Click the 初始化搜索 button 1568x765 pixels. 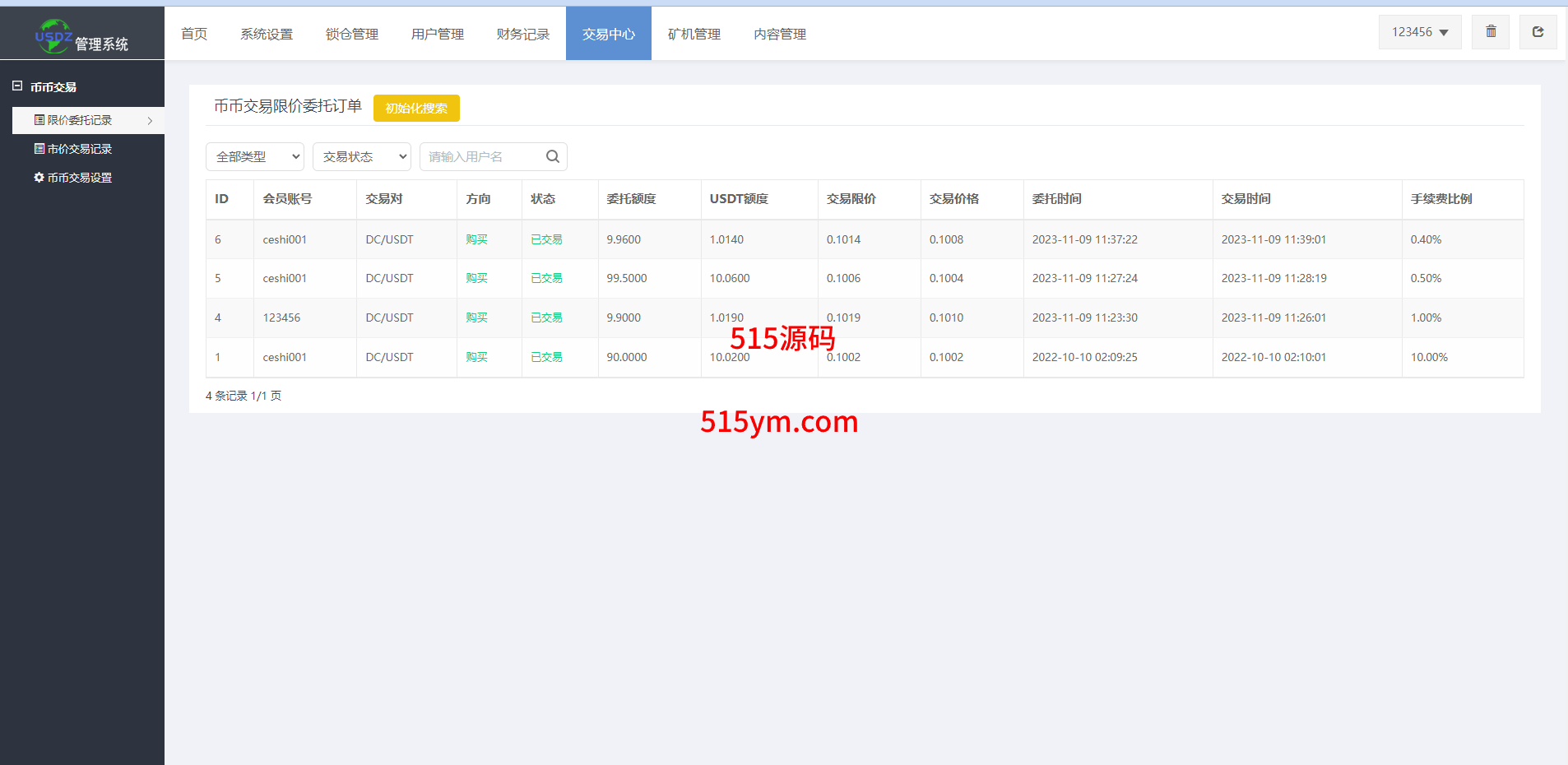(x=416, y=108)
